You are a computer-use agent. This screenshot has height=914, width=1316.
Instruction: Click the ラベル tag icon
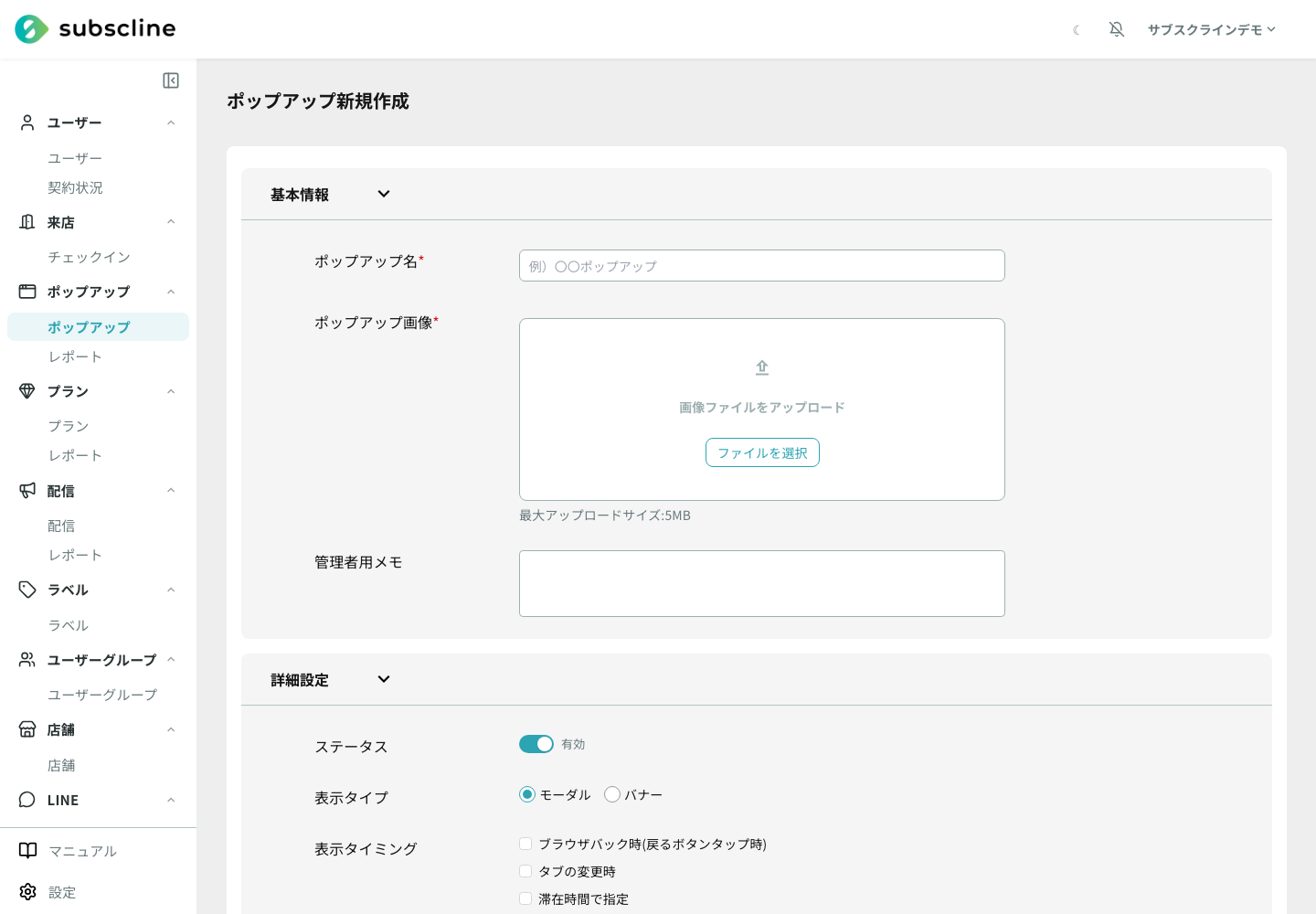tap(27, 590)
